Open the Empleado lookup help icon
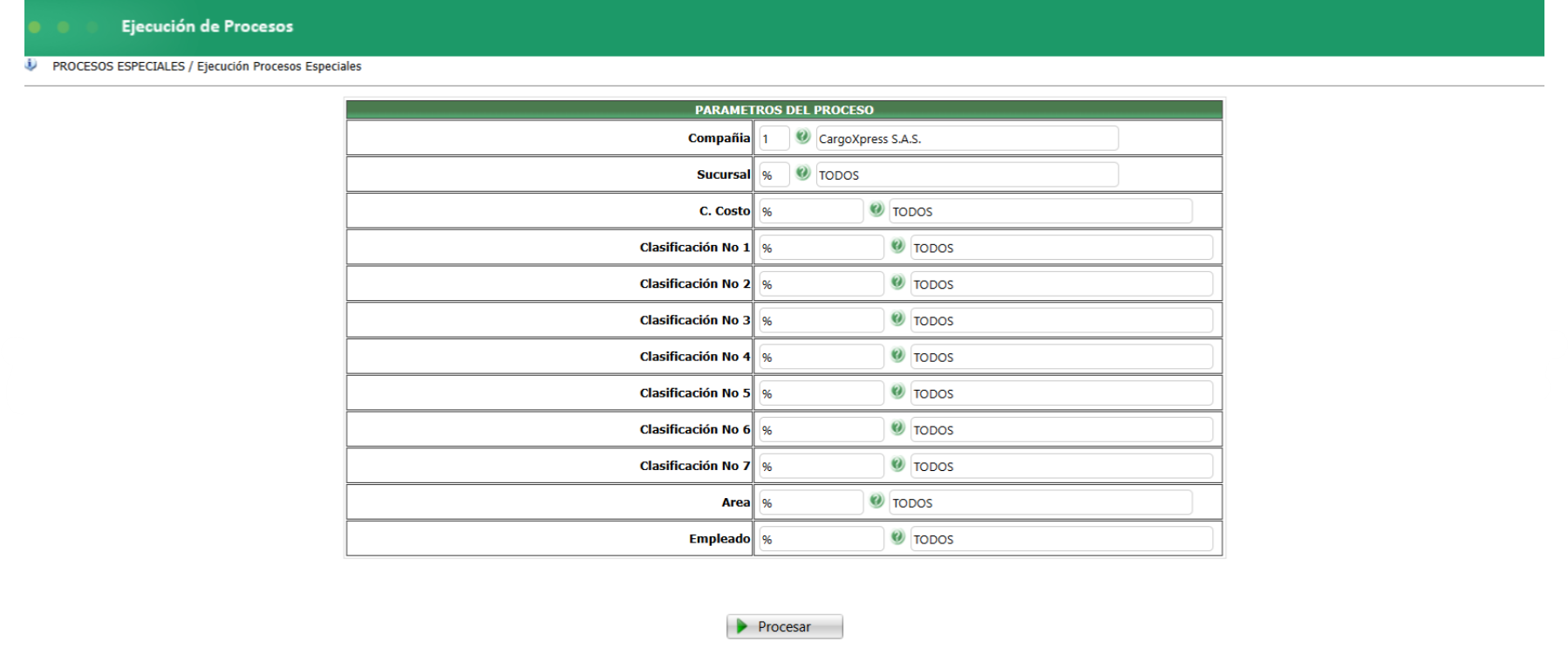This screenshot has width=1568, height=655. point(897,538)
